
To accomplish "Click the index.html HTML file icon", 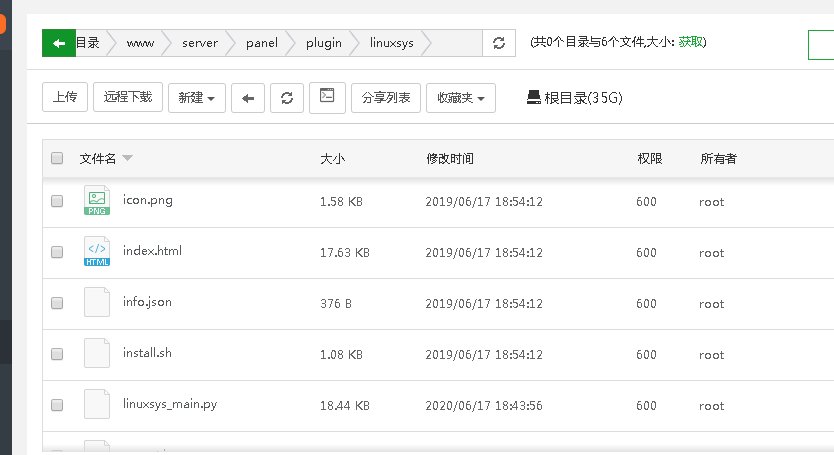I will (x=97, y=252).
